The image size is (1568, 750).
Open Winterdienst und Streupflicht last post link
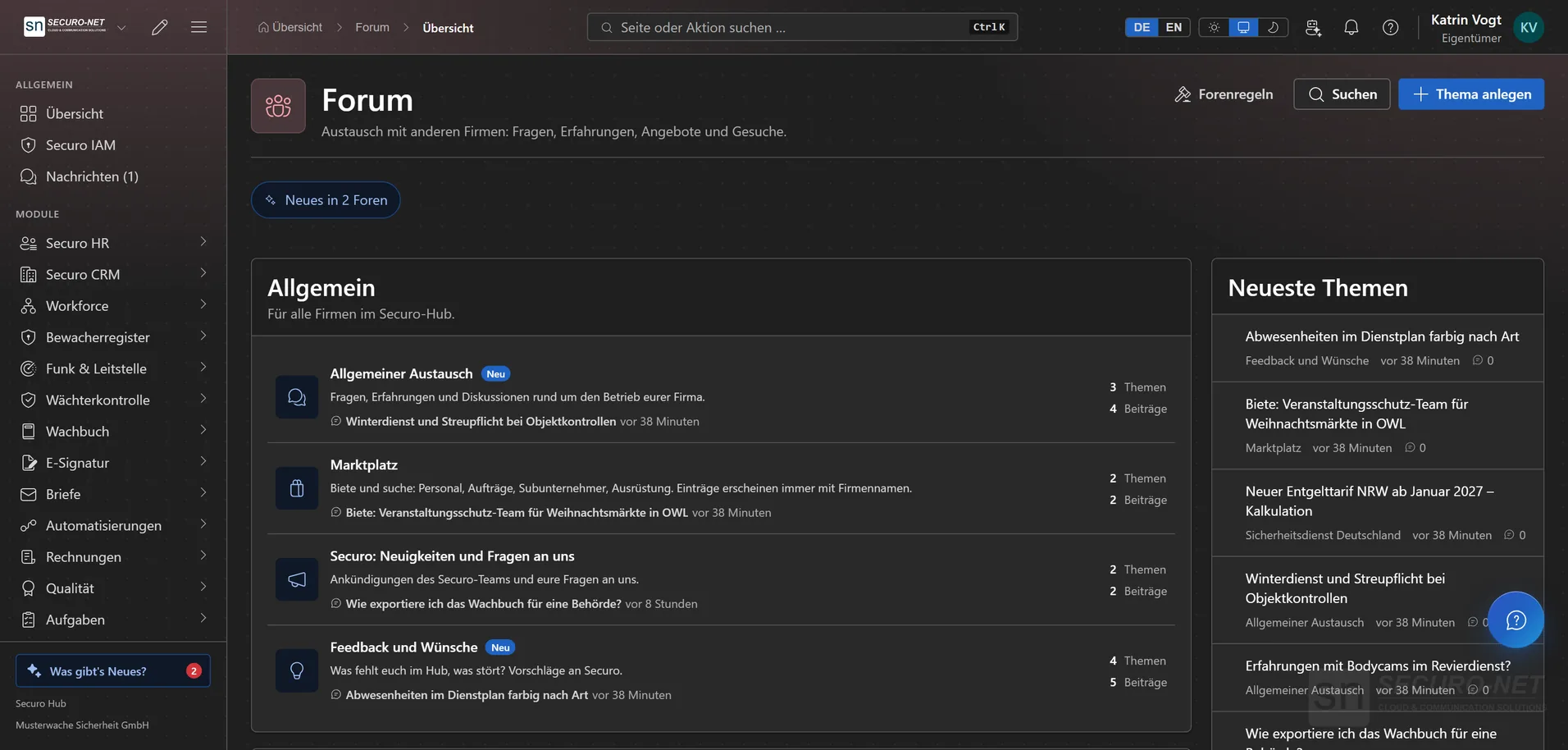pos(481,421)
